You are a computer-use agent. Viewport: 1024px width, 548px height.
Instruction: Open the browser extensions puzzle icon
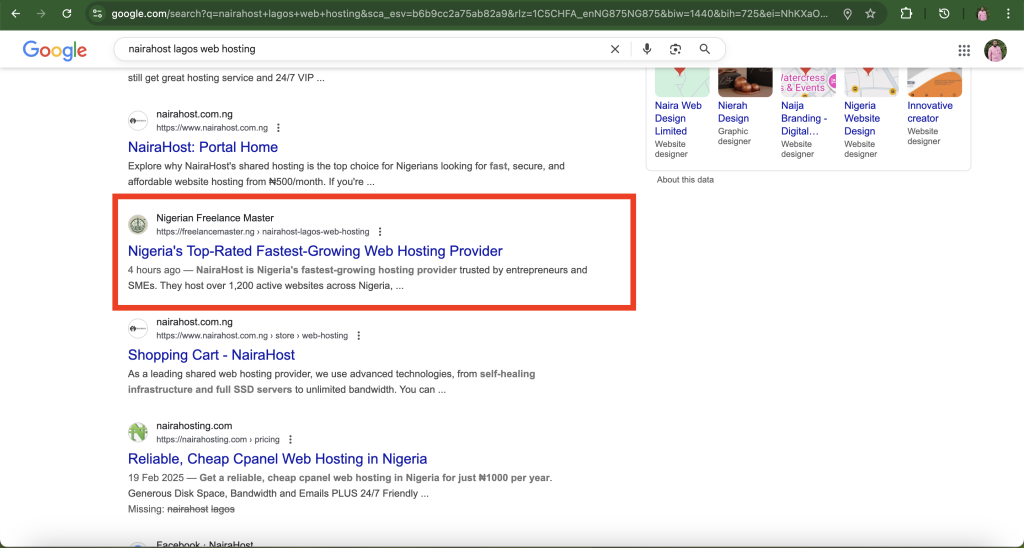pos(906,14)
